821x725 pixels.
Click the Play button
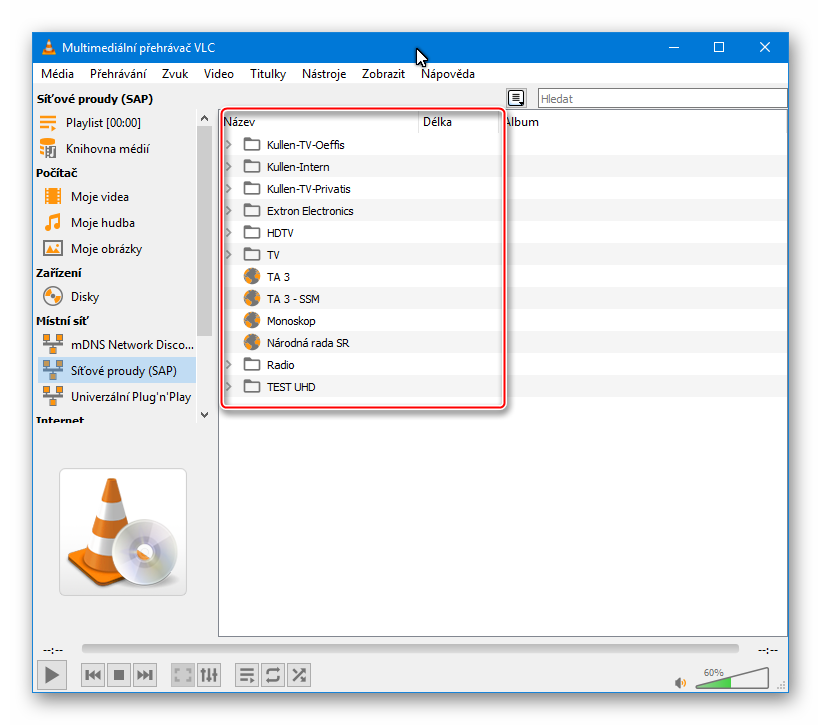49,675
